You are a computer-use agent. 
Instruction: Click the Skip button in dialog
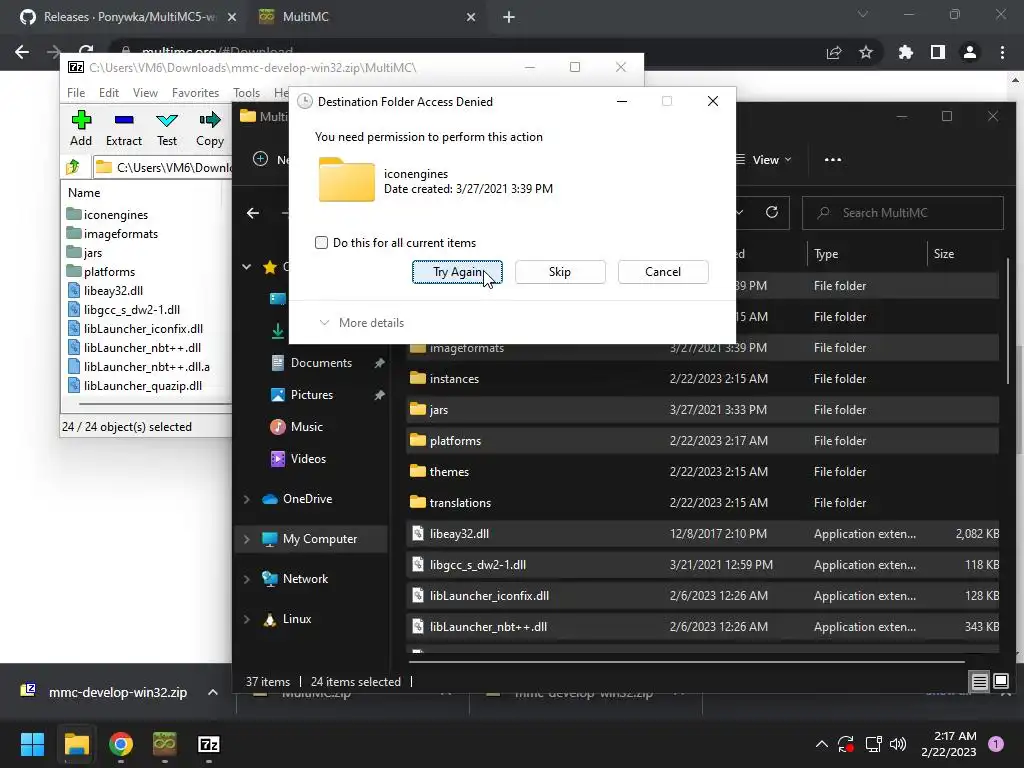(560, 272)
